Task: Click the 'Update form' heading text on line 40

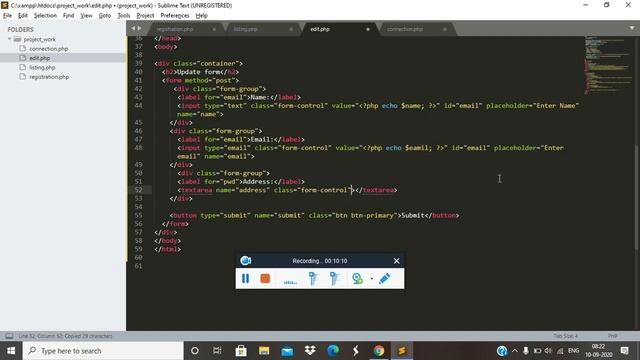Action: coord(199,72)
